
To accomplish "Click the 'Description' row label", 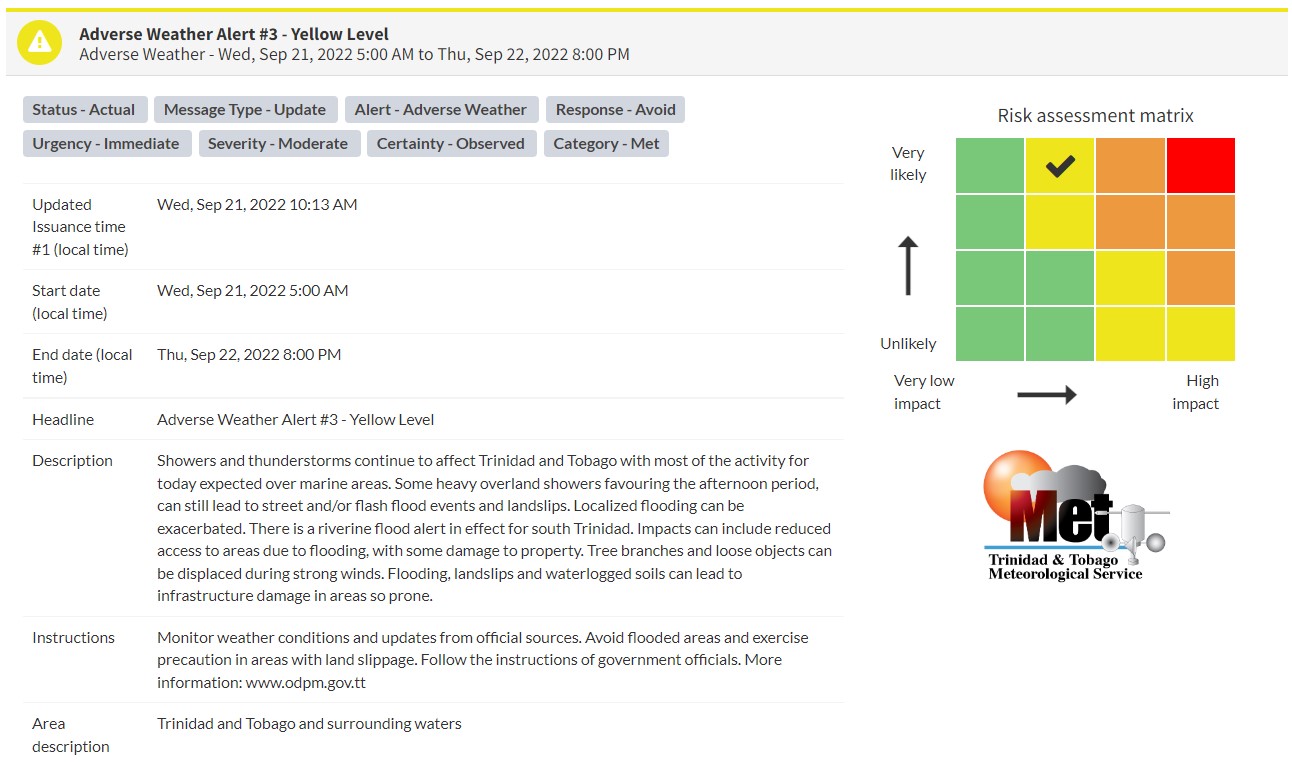I will tap(72, 460).
